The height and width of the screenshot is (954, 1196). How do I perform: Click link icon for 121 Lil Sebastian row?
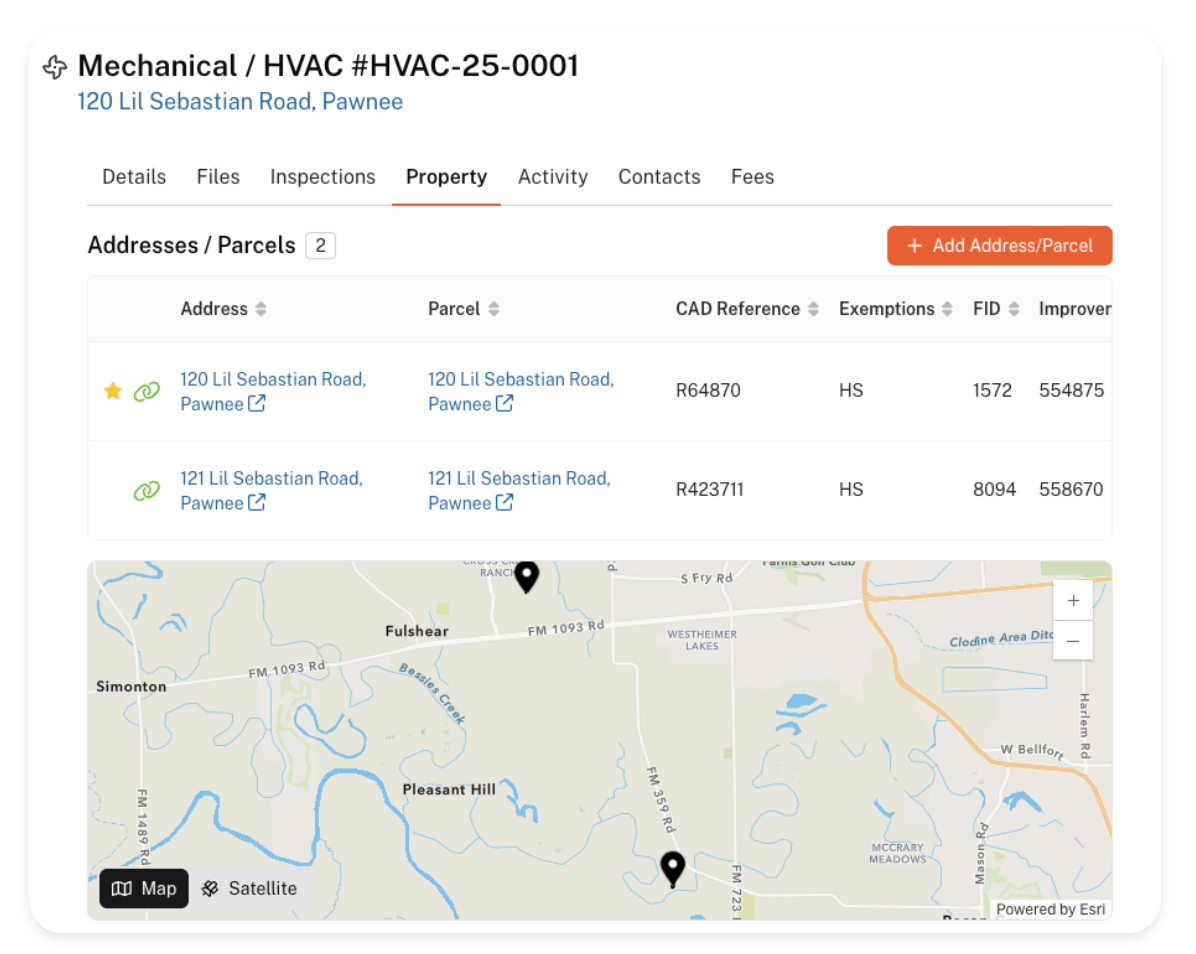[x=147, y=491]
